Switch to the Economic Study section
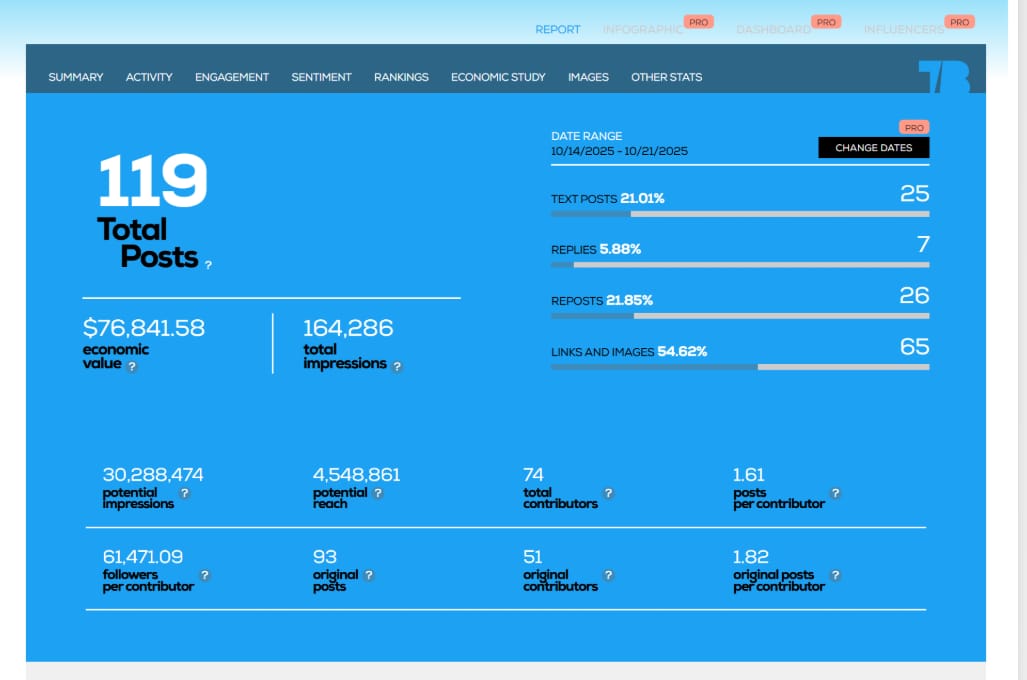Viewport: 1027px width, 680px height. pos(498,77)
